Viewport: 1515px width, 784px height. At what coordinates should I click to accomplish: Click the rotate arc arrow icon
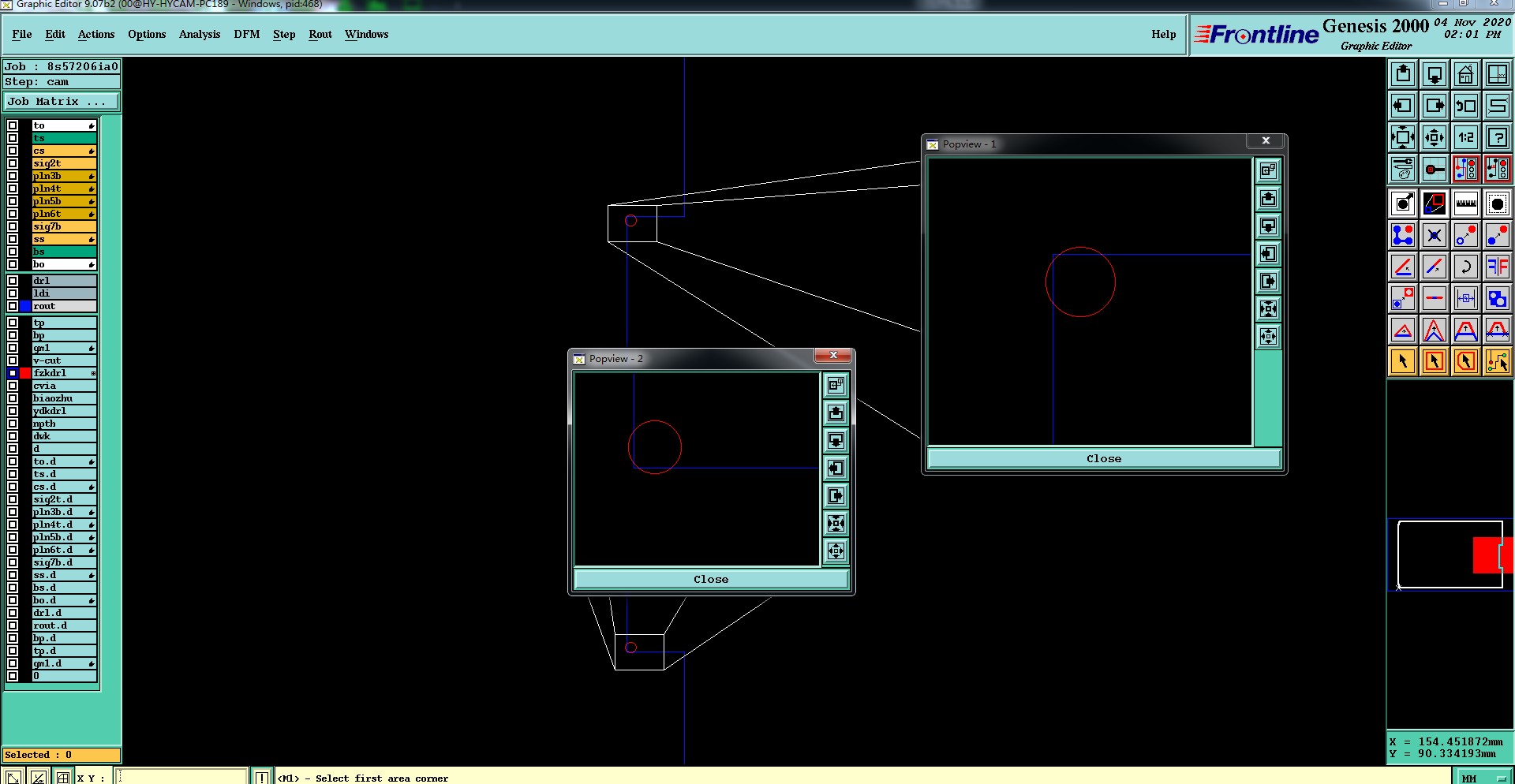click(1466, 267)
